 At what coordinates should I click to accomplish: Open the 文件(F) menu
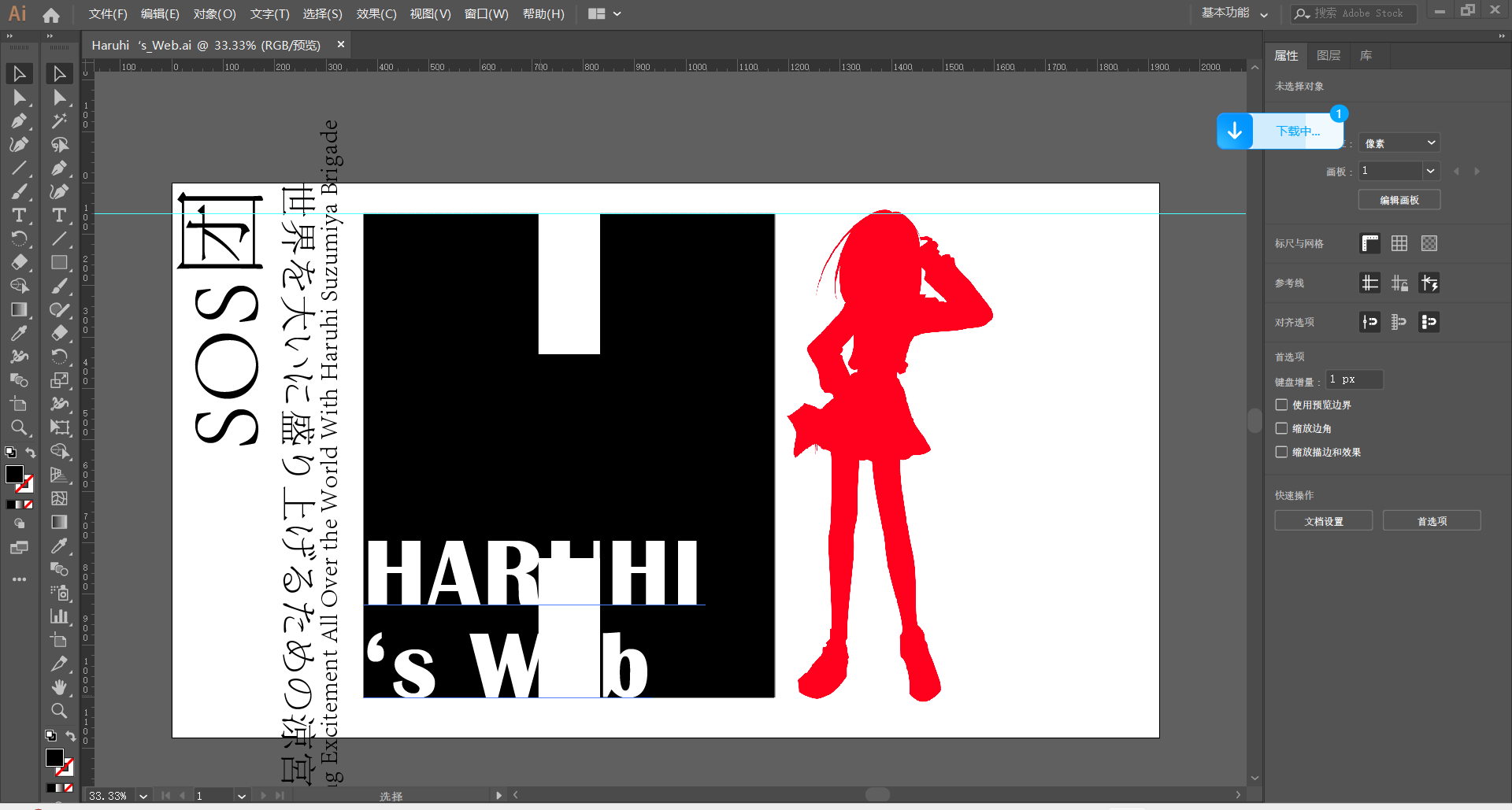(x=108, y=14)
